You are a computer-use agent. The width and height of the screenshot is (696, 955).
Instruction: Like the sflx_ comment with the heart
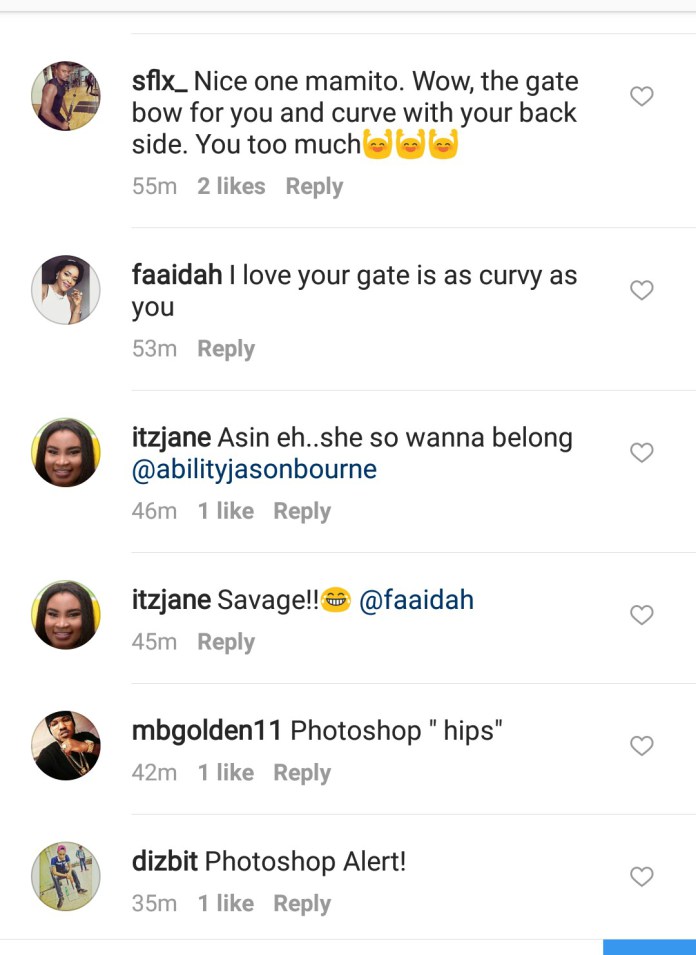pos(641,97)
